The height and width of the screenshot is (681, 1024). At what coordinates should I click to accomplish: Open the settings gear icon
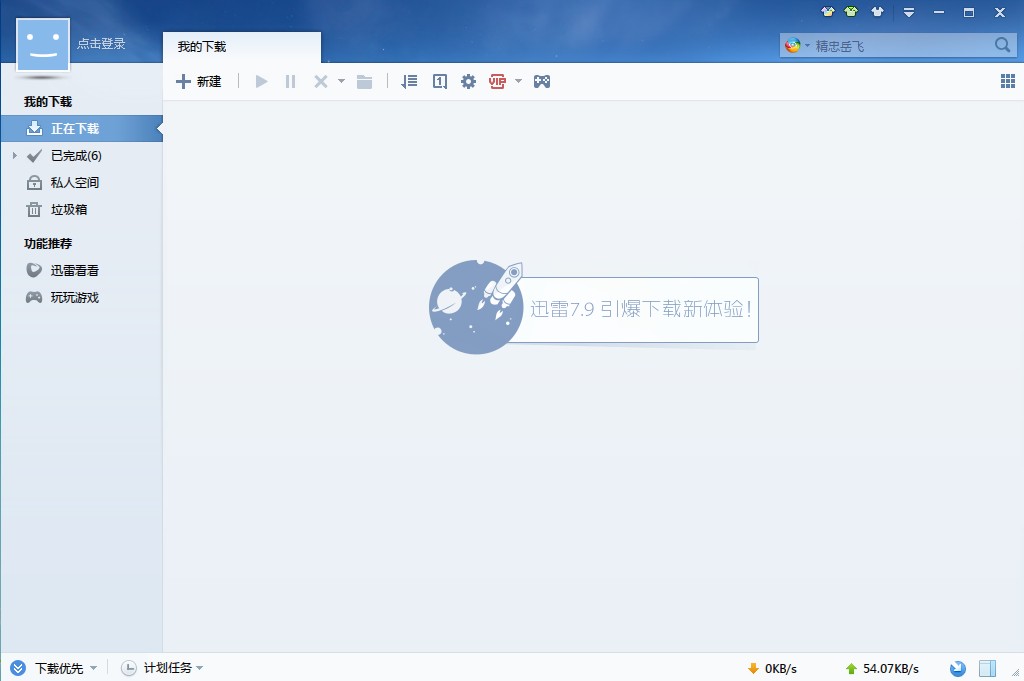click(x=468, y=81)
